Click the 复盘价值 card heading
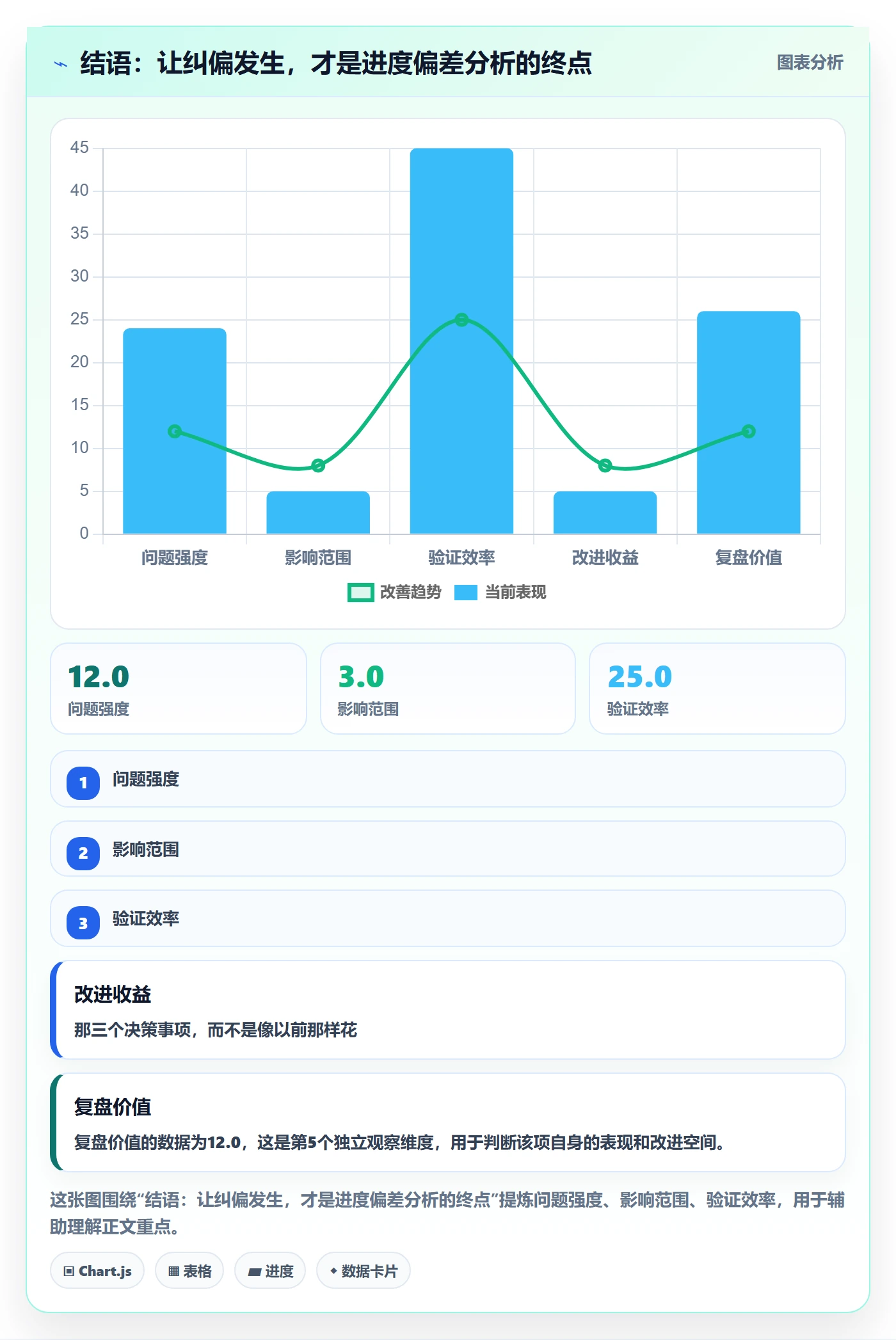The width and height of the screenshot is (896, 1340). (x=113, y=1106)
